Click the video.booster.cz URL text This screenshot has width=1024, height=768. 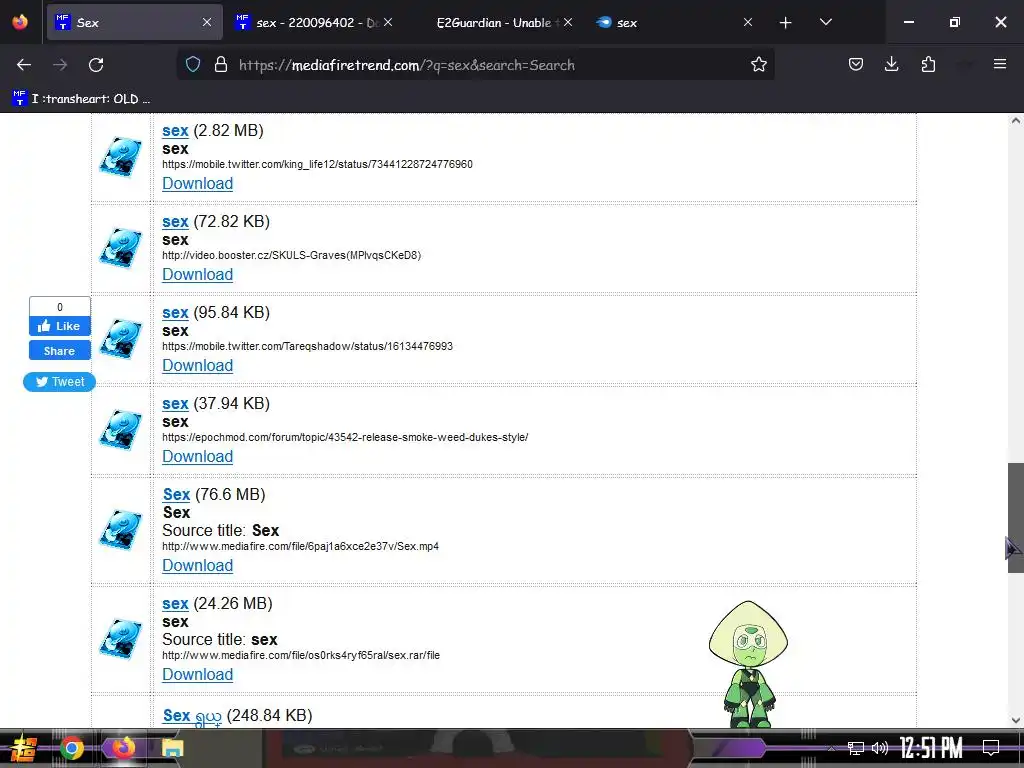coord(291,255)
